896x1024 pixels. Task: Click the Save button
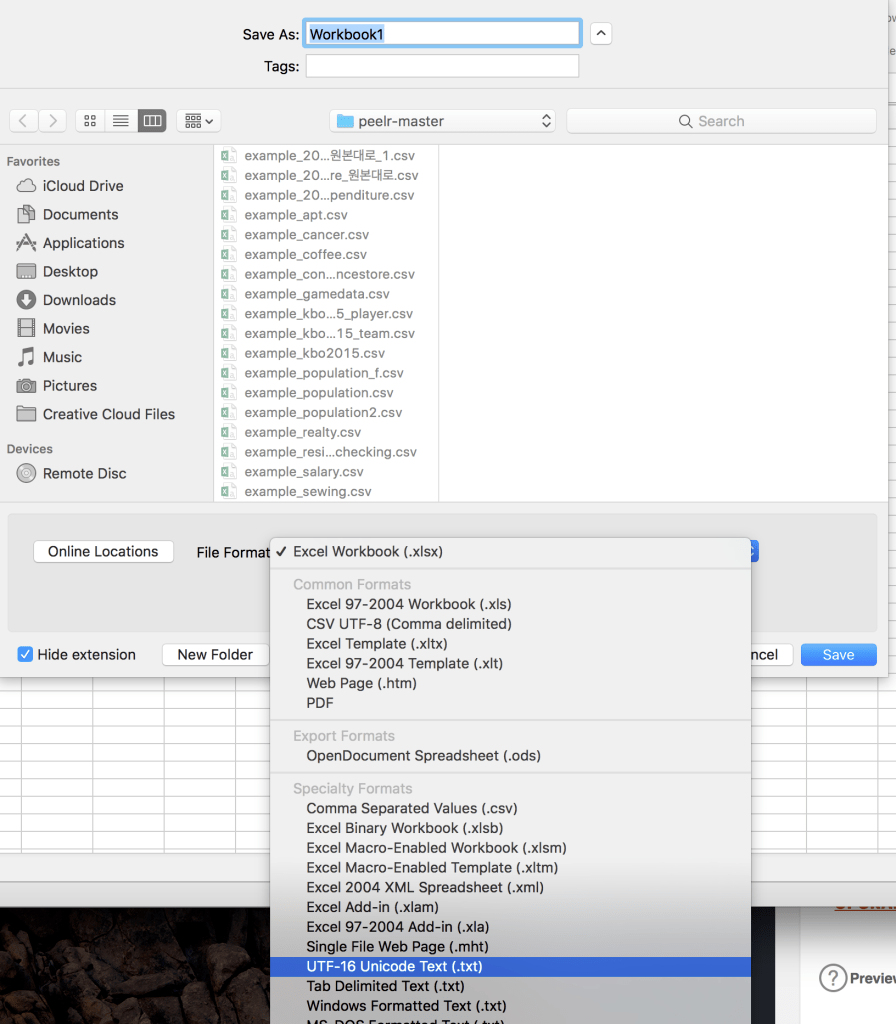[x=839, y=654]
